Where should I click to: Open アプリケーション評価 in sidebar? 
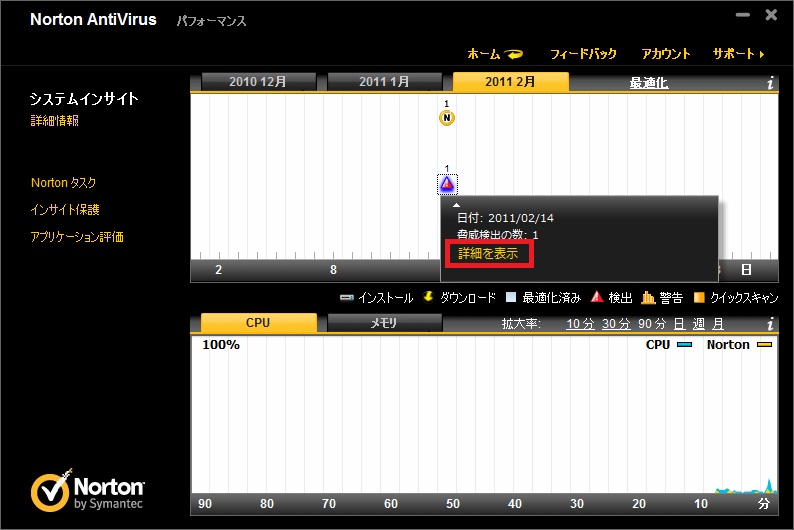pos(77,237)
